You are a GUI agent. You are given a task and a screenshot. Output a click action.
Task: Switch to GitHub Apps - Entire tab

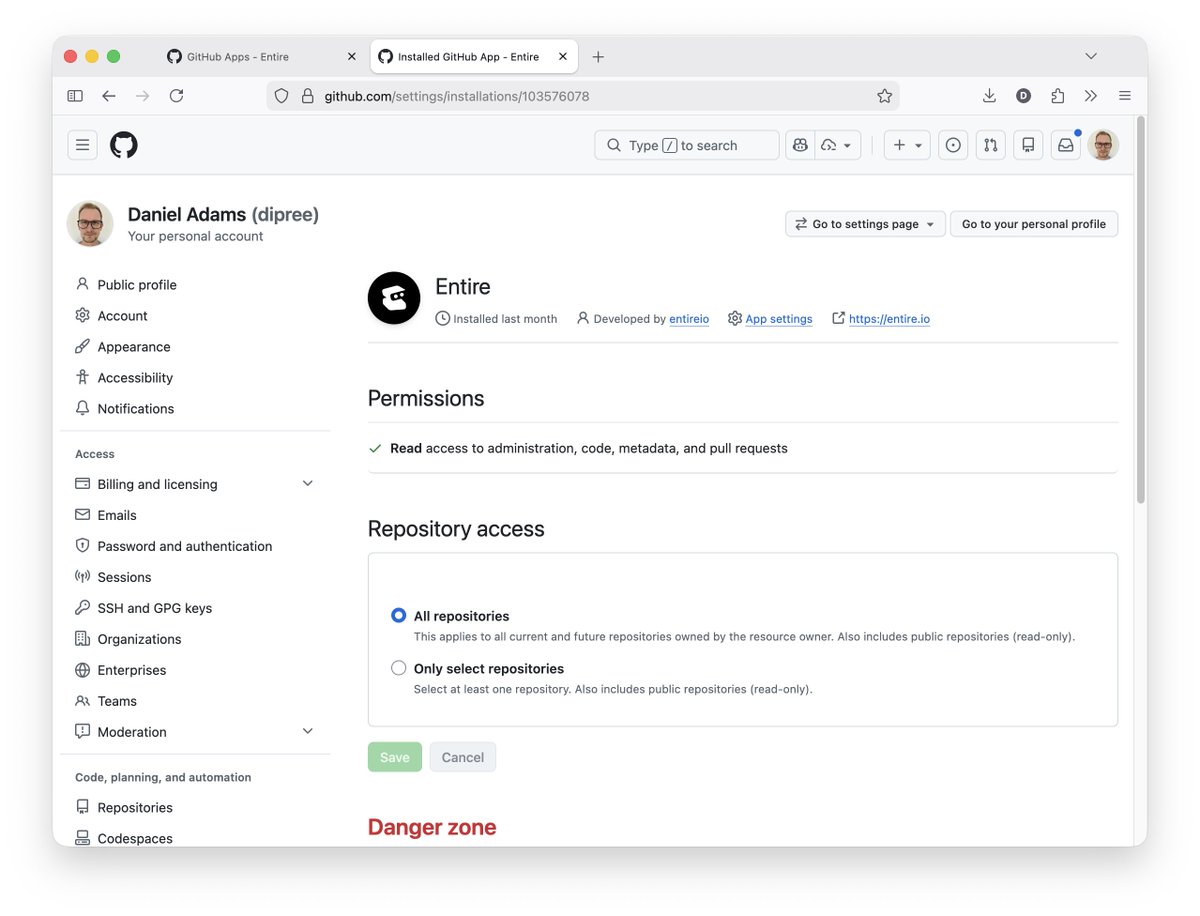(261, 57)
